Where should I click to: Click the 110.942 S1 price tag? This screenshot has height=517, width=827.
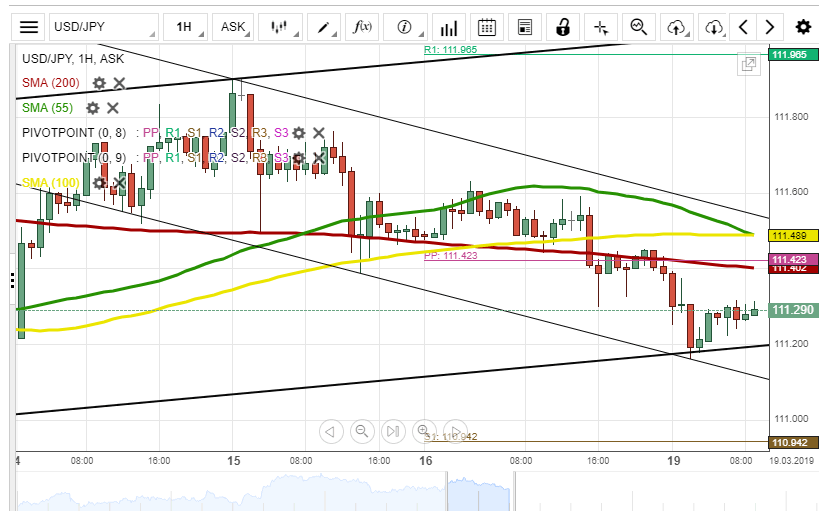point(793,443)
